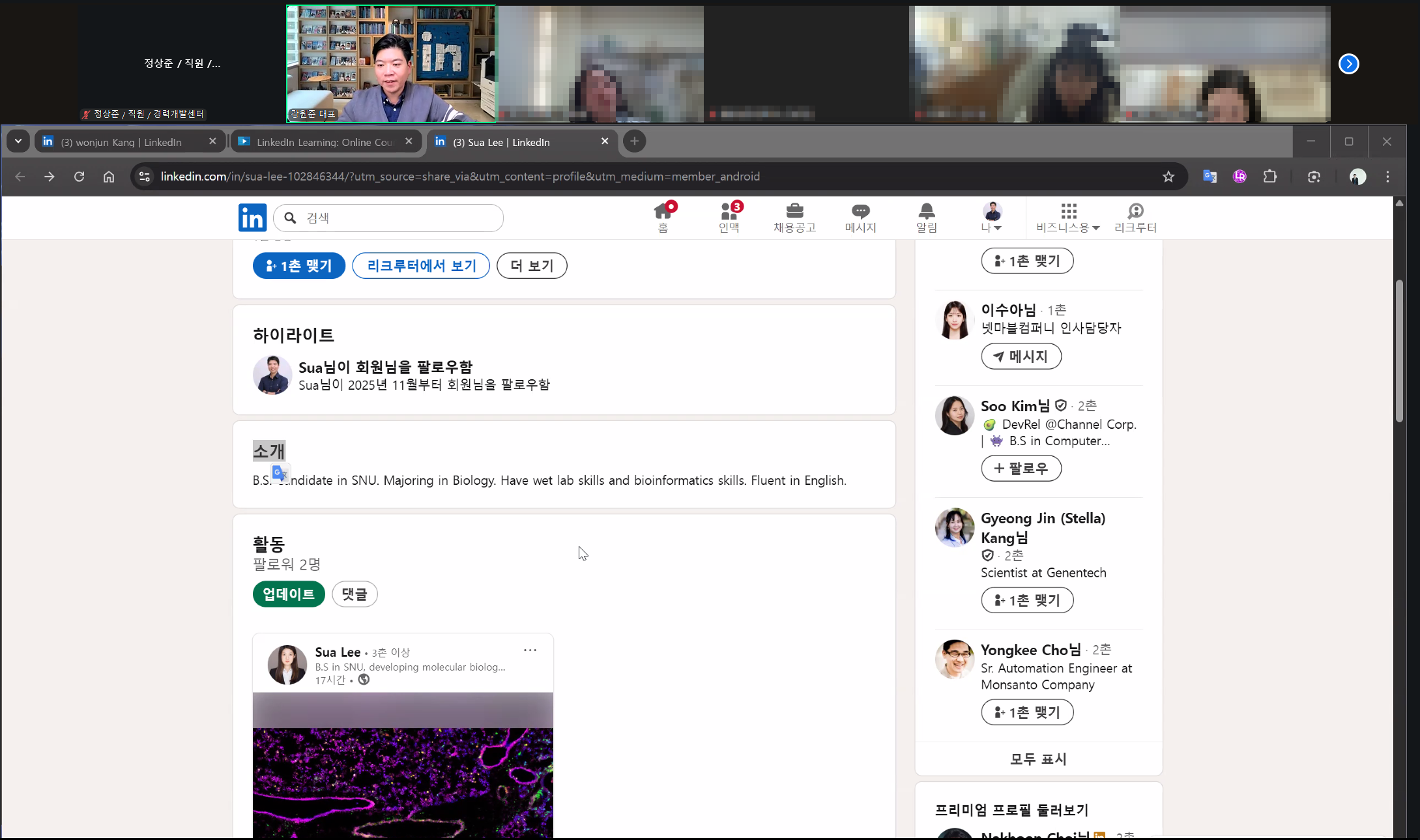Bookmark page with the star icon
1420x840 pixels.
(1168, 177)
